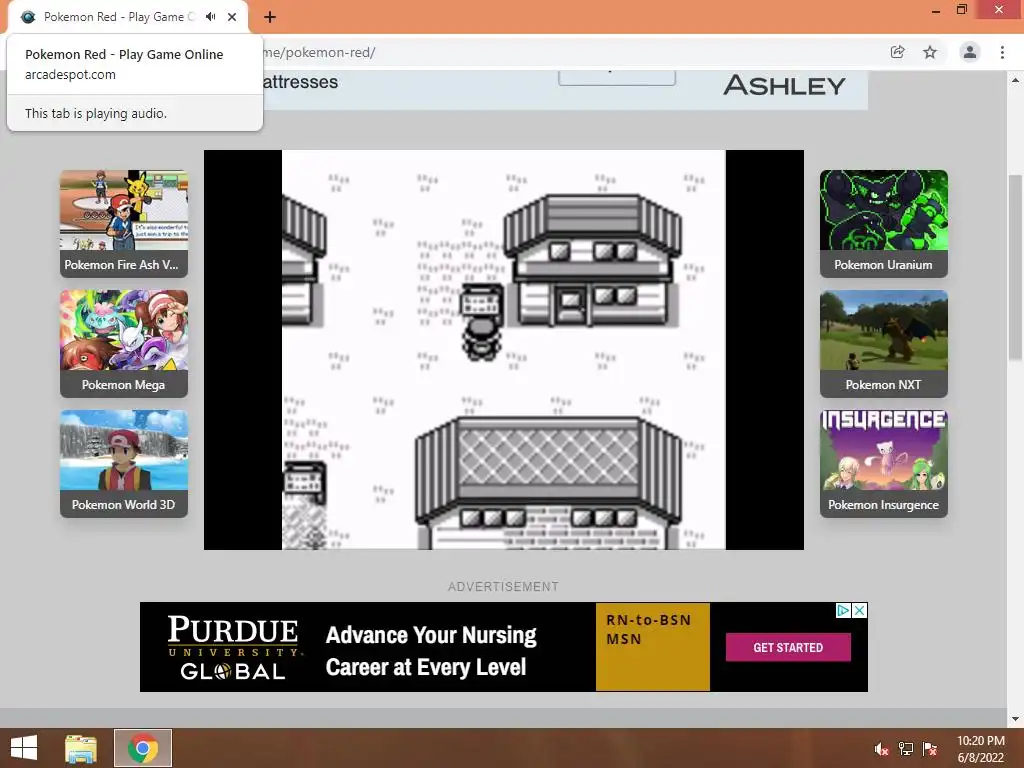Click the page scrollbar up arrow

tap(1015, 80)
